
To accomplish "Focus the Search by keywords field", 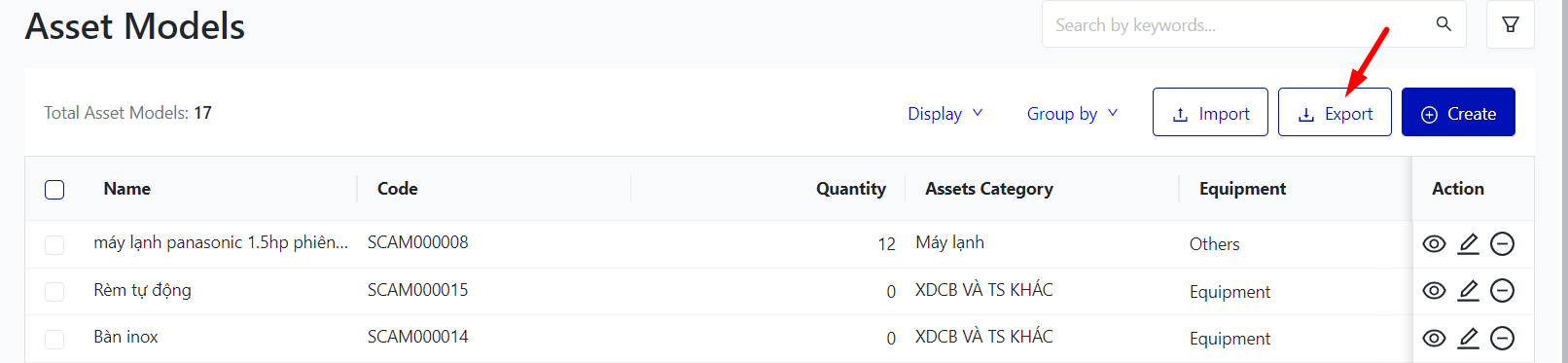I will 1235,24.
